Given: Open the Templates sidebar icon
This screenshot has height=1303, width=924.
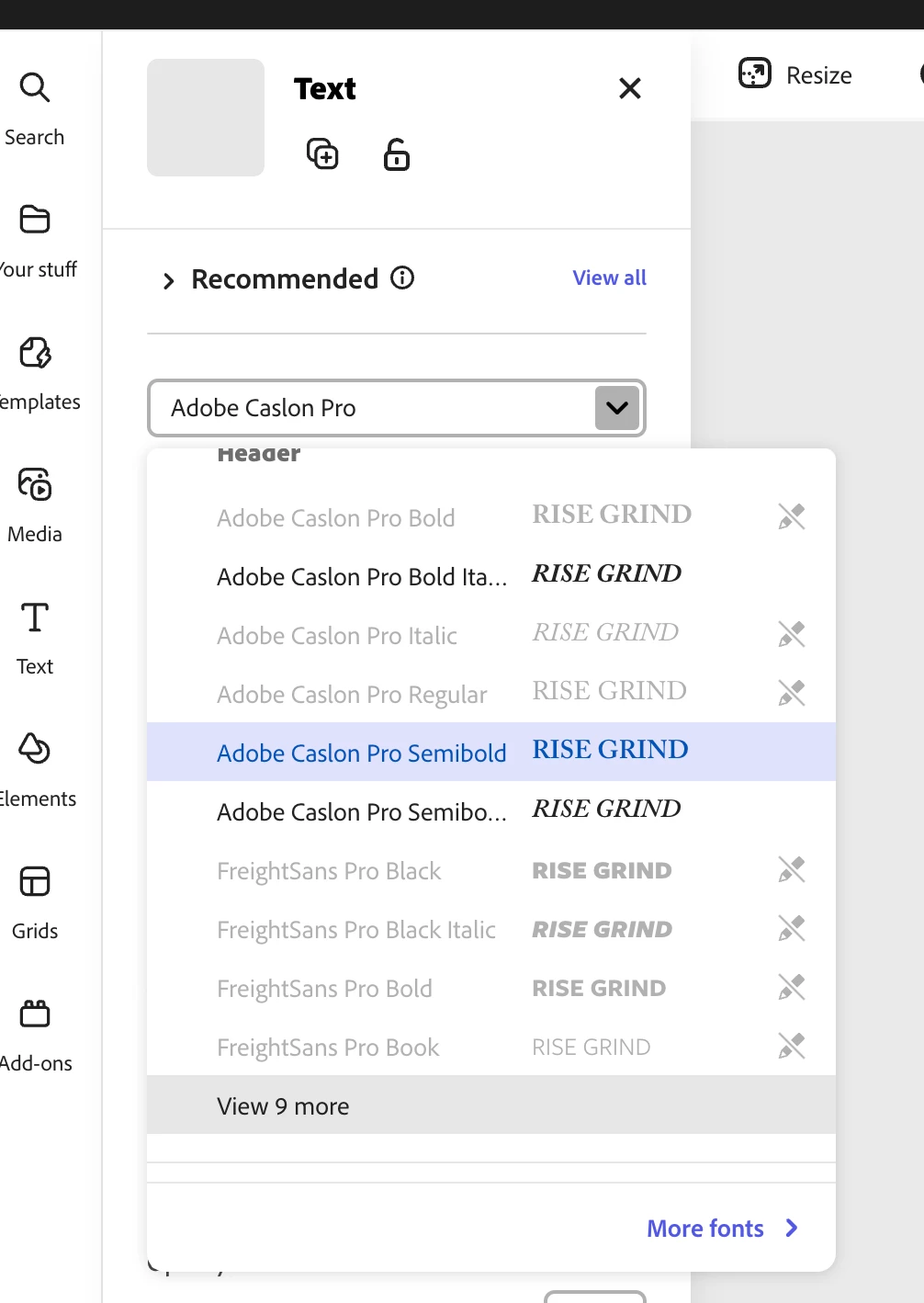Looking at the screenshot, I should 35,352.
